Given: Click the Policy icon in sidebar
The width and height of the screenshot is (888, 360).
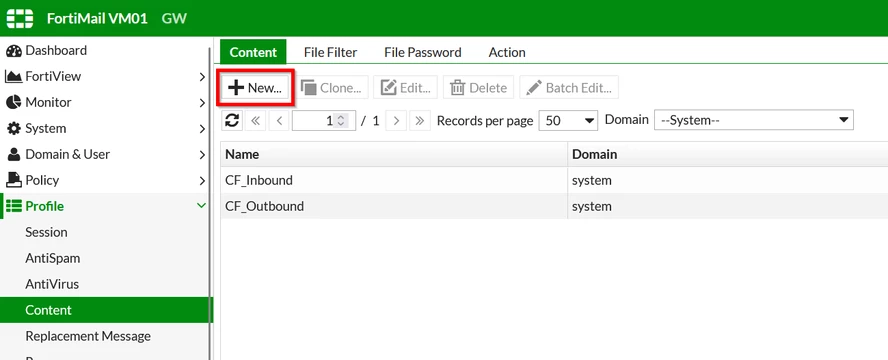Looking at the screenshot, I should (14, 180).
